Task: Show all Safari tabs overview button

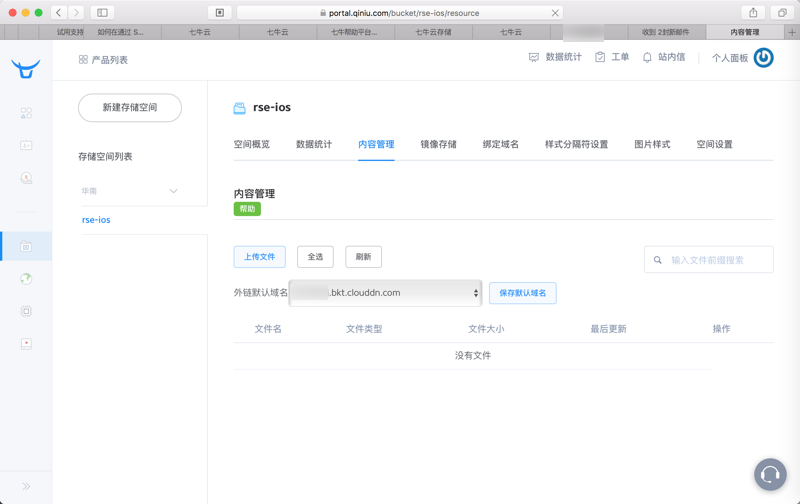Action: coord(782,13)
